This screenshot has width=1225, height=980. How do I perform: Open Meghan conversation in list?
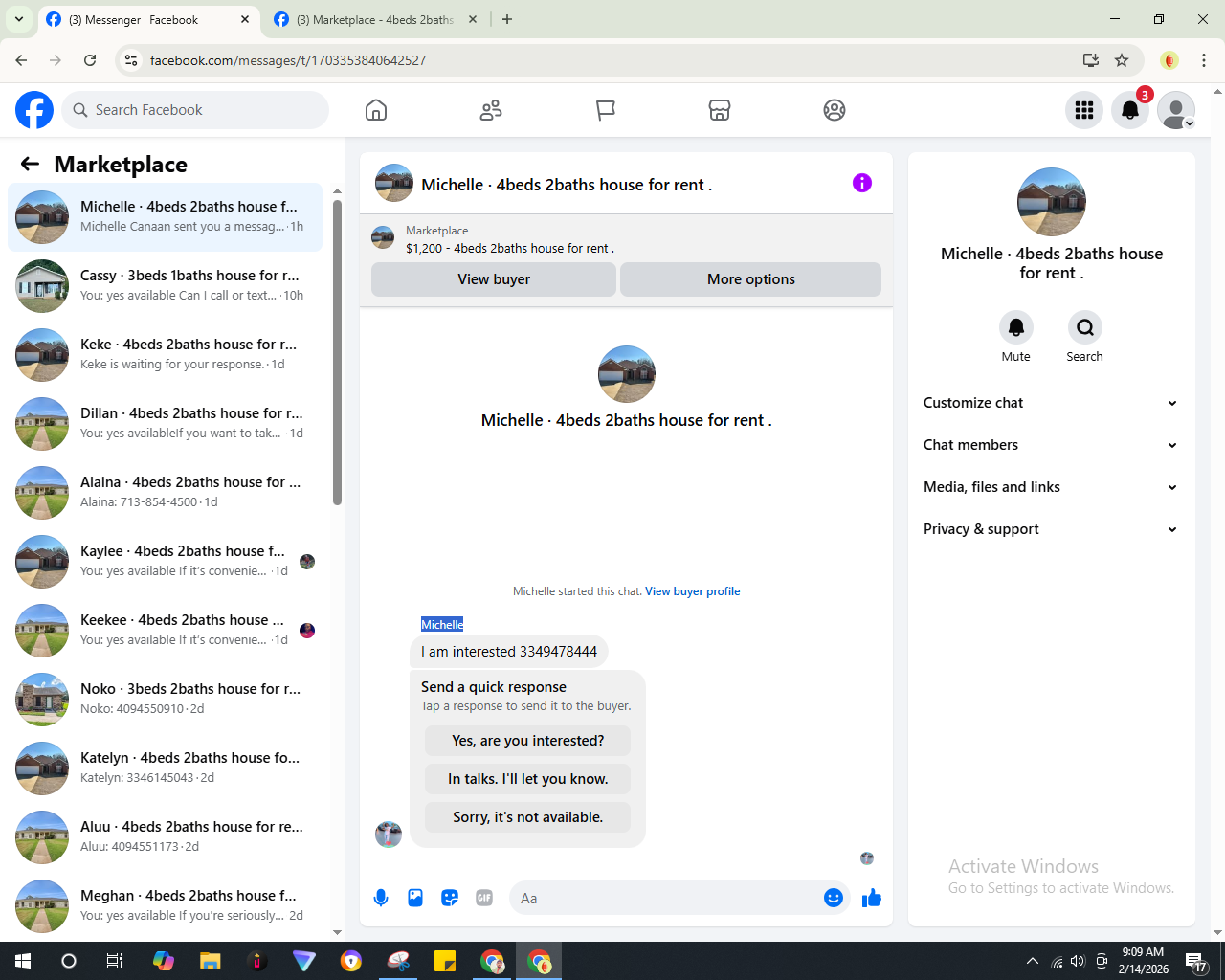tap(165, 906)
